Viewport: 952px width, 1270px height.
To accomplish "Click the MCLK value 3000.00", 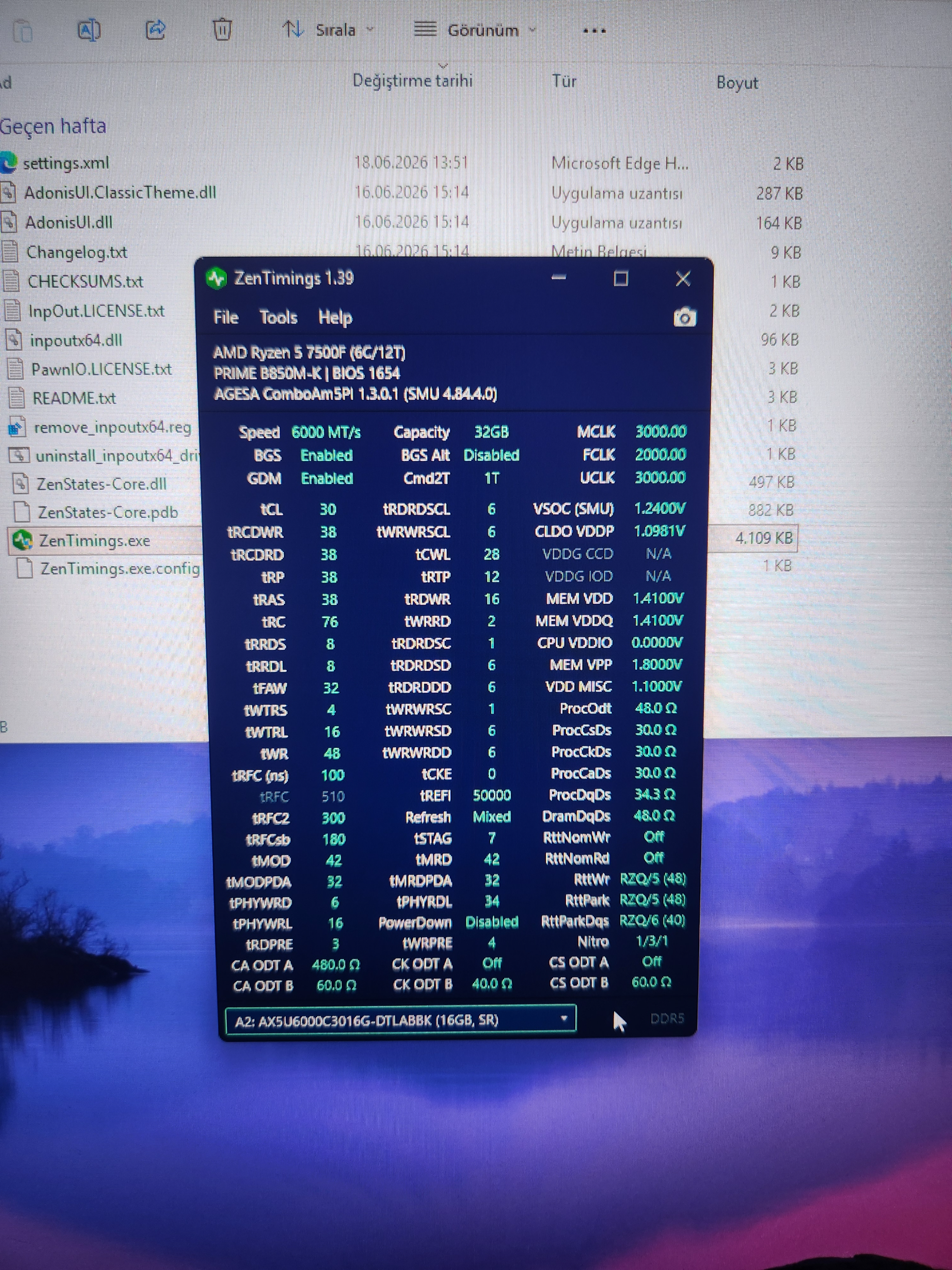I will pos(661,432).
